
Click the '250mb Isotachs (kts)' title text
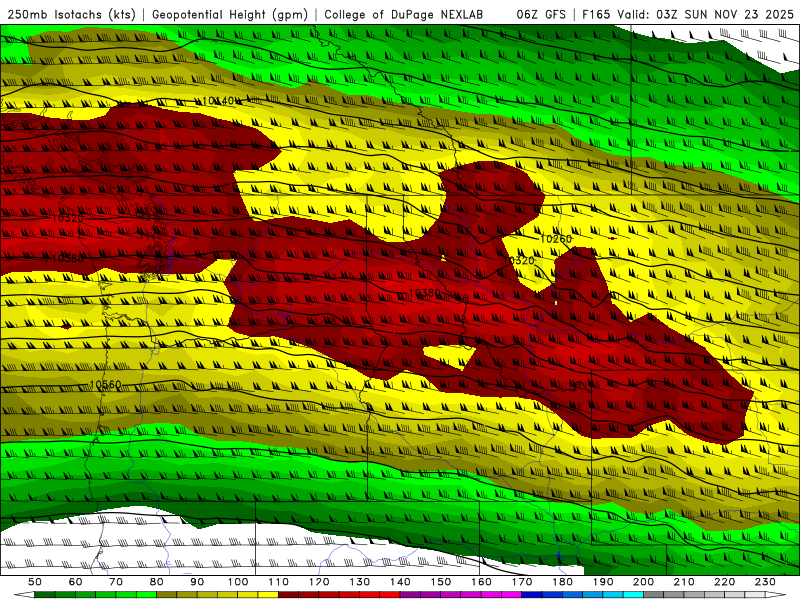tap(71, 14)
